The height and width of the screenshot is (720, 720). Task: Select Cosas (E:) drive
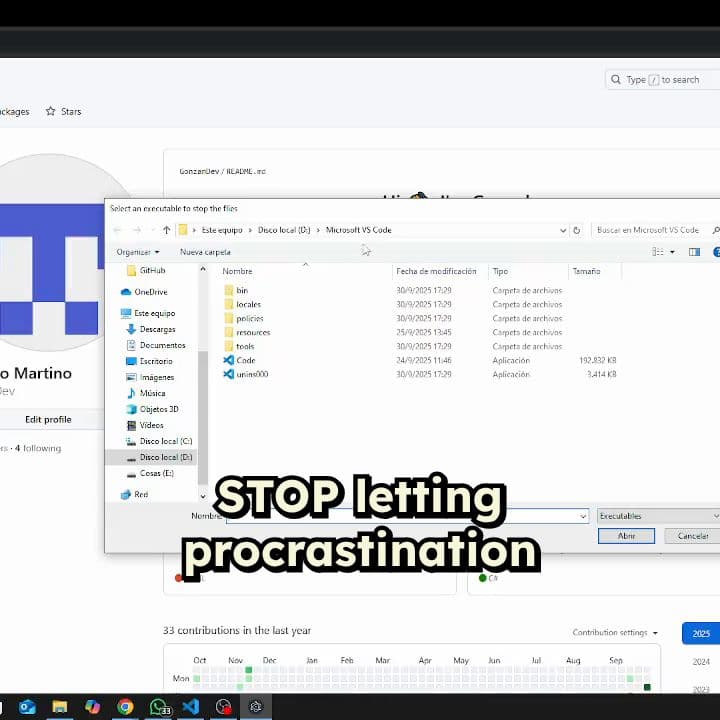pos(150,473)
